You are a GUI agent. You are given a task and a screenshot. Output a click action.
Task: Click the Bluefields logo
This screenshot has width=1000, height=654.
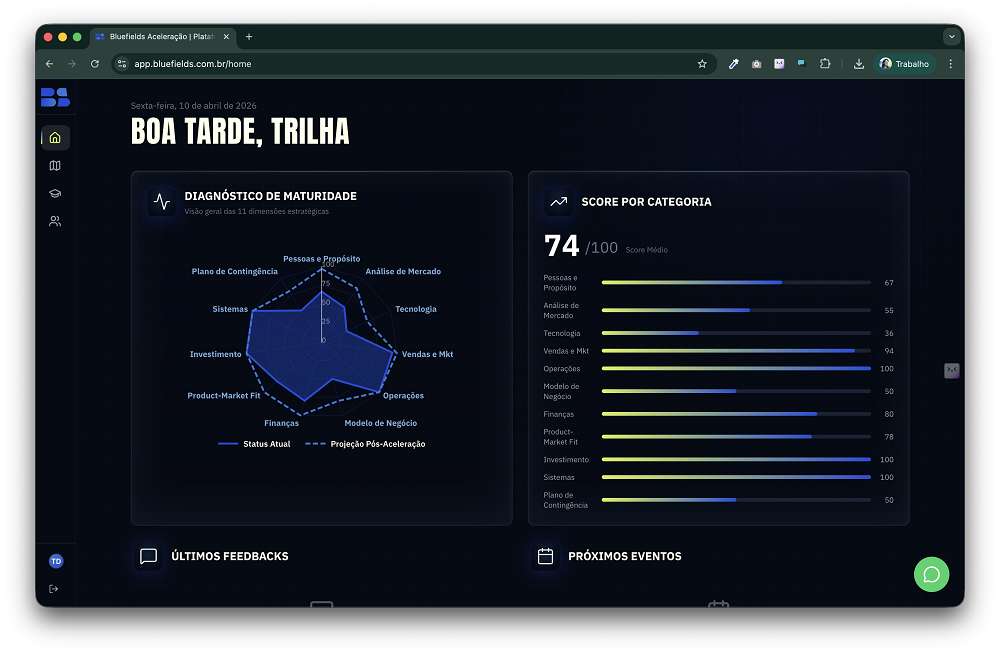pos(55,97)
